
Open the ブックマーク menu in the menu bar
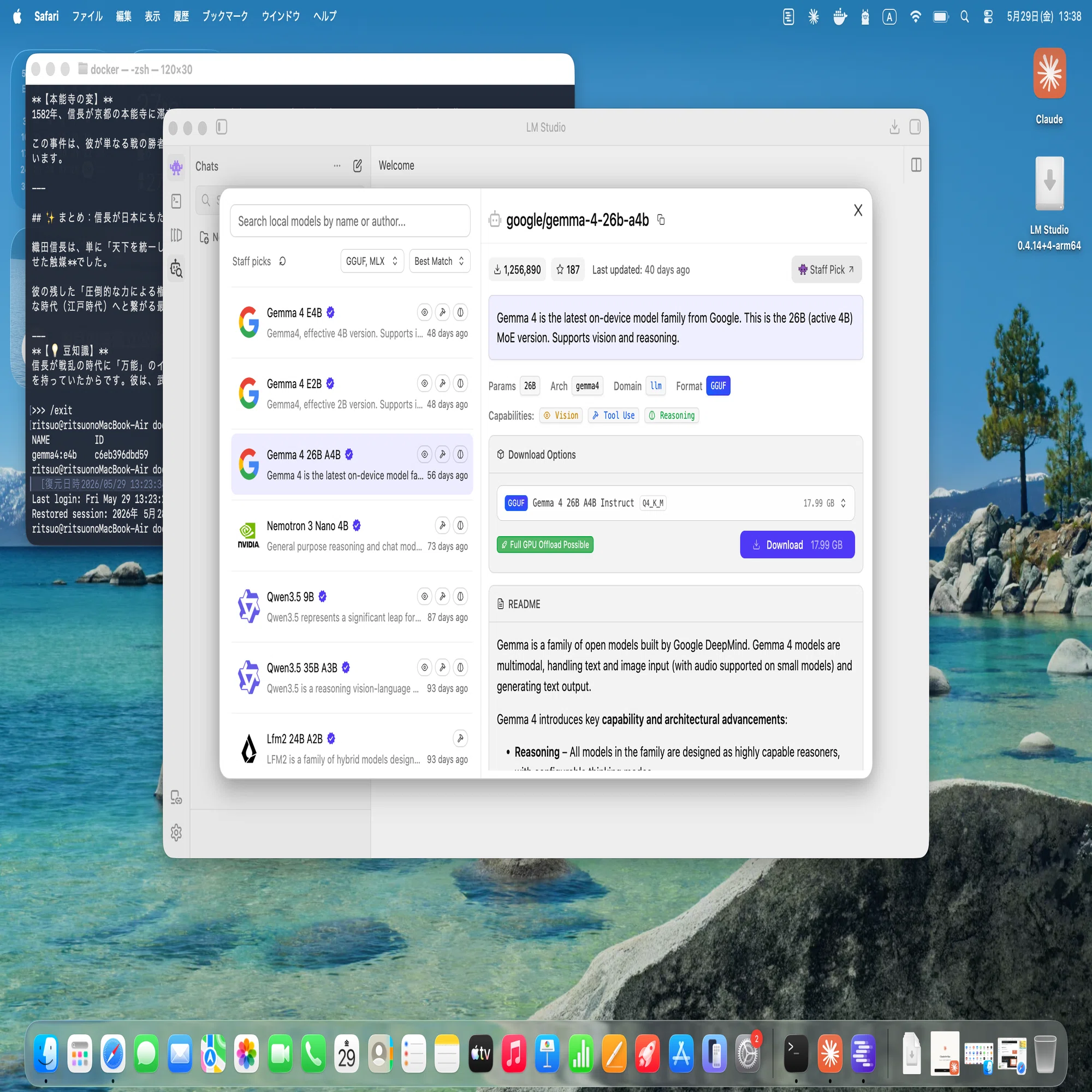[x=225, y=16]
